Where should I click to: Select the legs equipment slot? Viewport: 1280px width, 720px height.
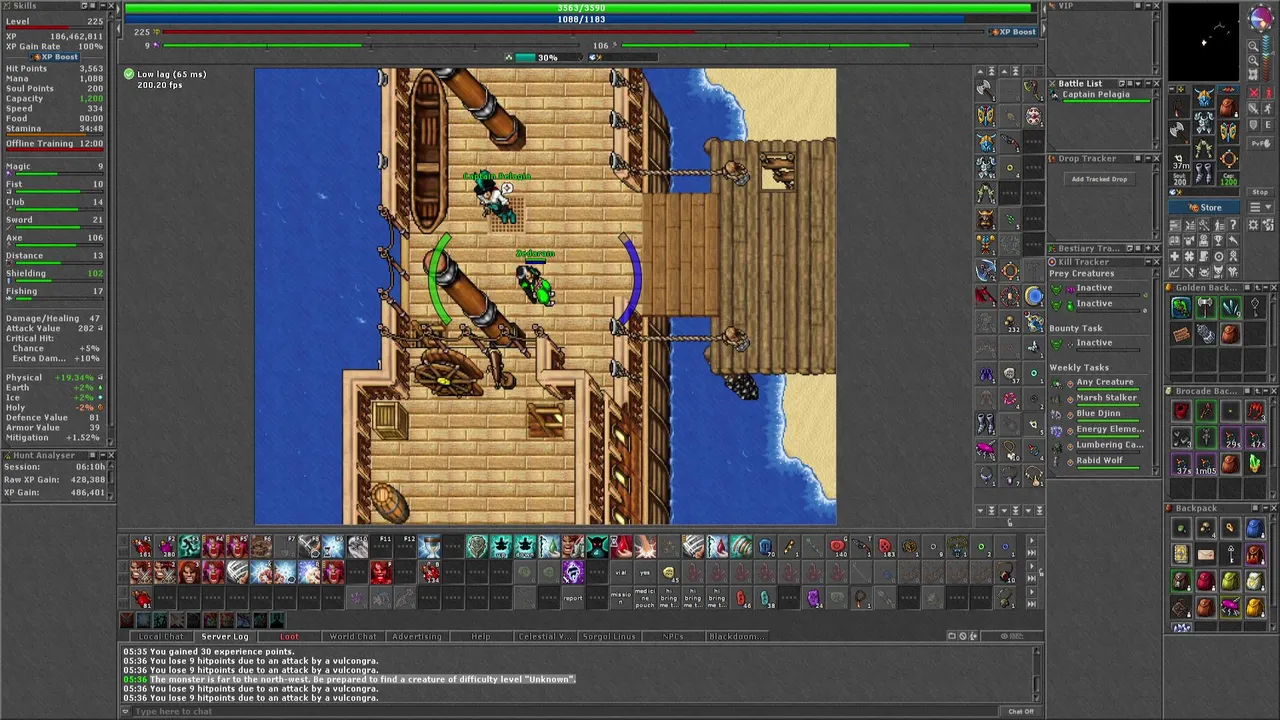coord(1204,147)
